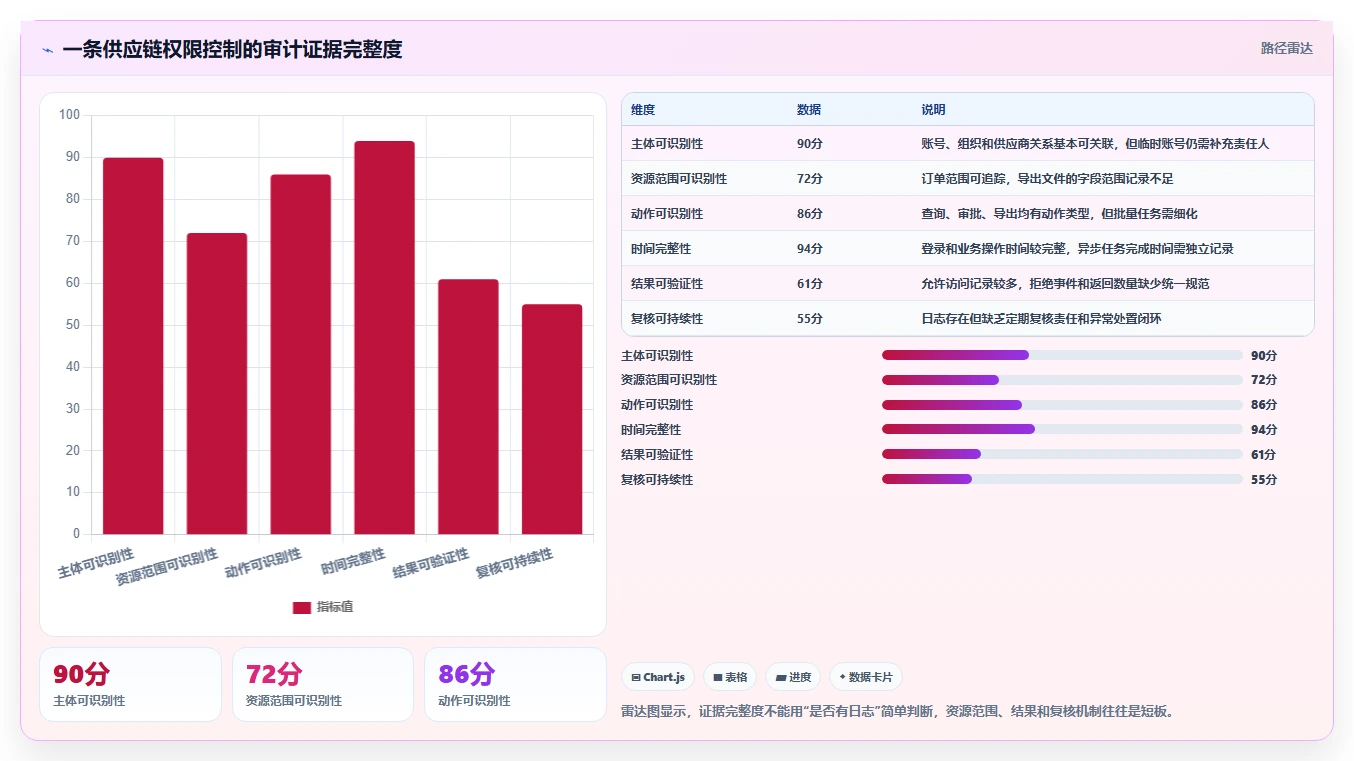The width and height of the screenshot is (1354, 761).
Task: Click the 86分 value beside its progress bar
Action: pos(1264,405)
